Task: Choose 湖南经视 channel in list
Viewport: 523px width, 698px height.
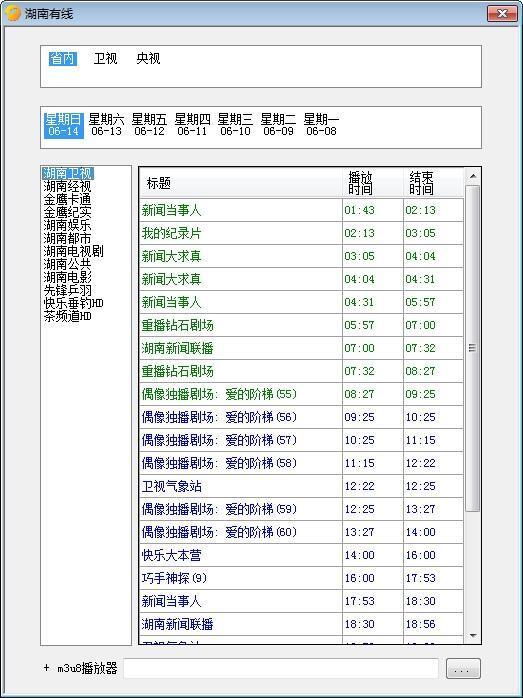Action: [67, 186]
